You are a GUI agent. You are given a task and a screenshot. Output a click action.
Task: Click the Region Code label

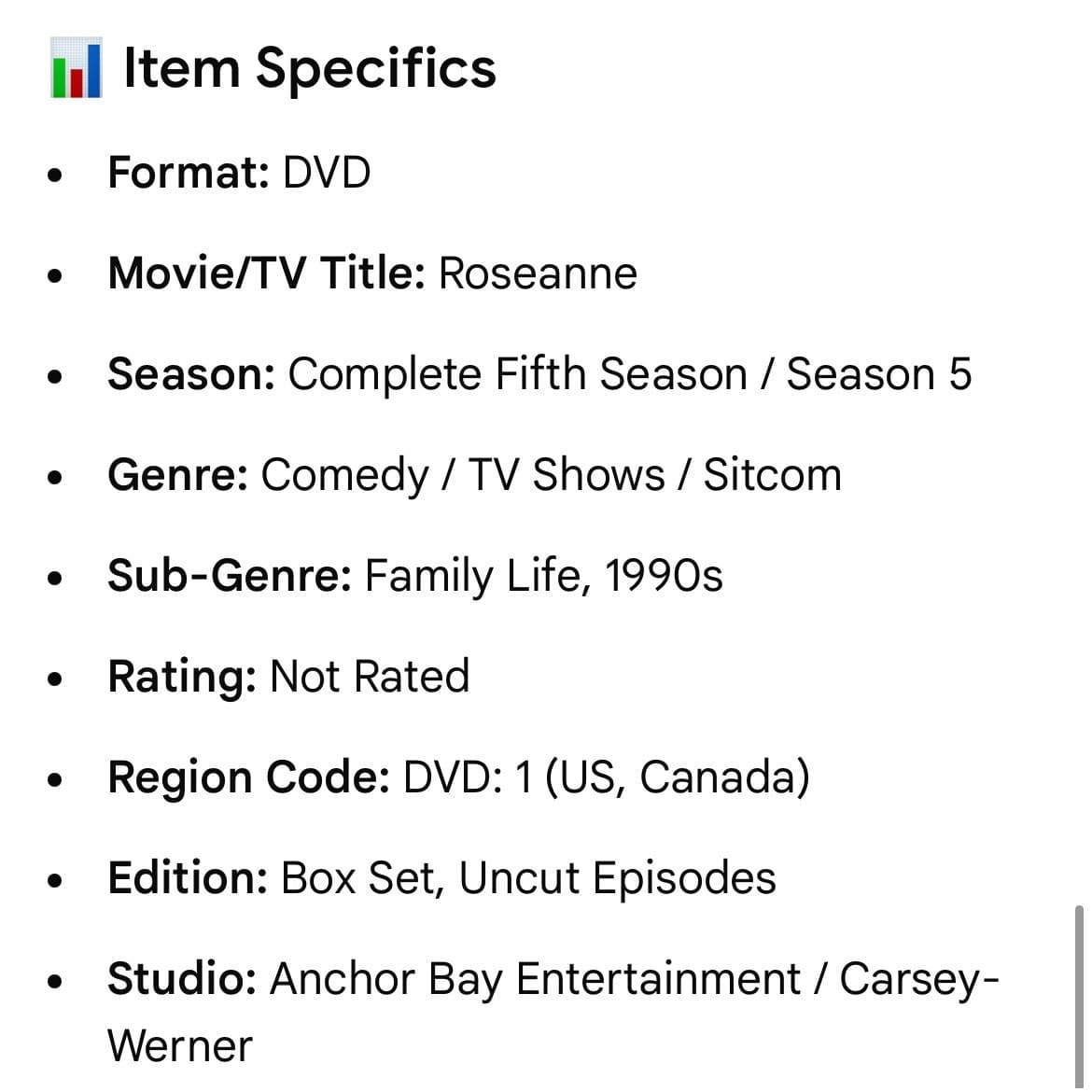pos(248,777)
